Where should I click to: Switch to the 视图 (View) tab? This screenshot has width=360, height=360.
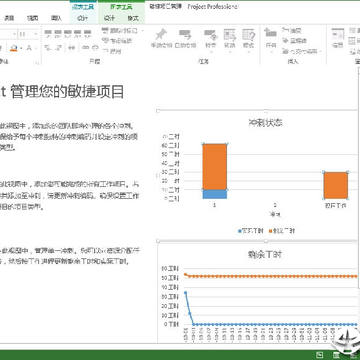(32, 18)
